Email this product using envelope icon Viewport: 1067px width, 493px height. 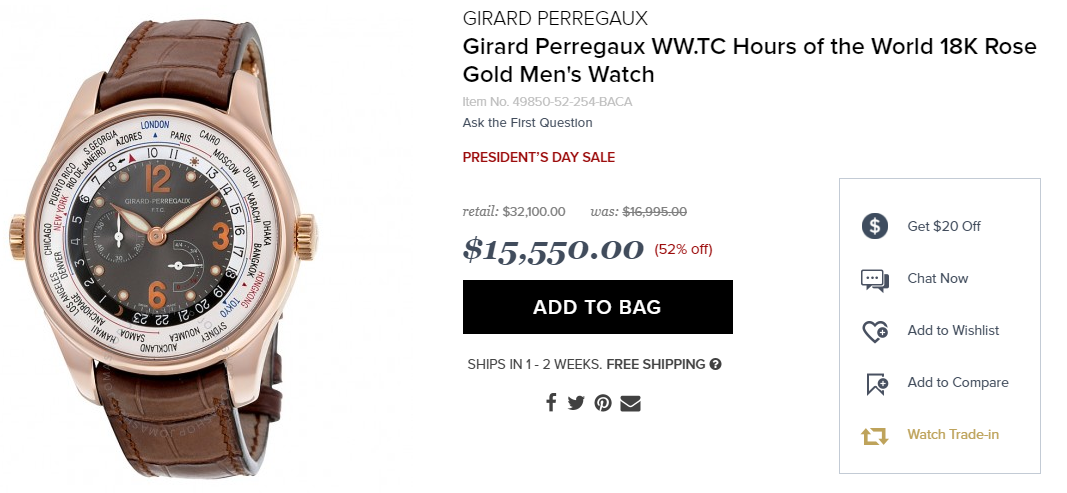coord(630,403)
